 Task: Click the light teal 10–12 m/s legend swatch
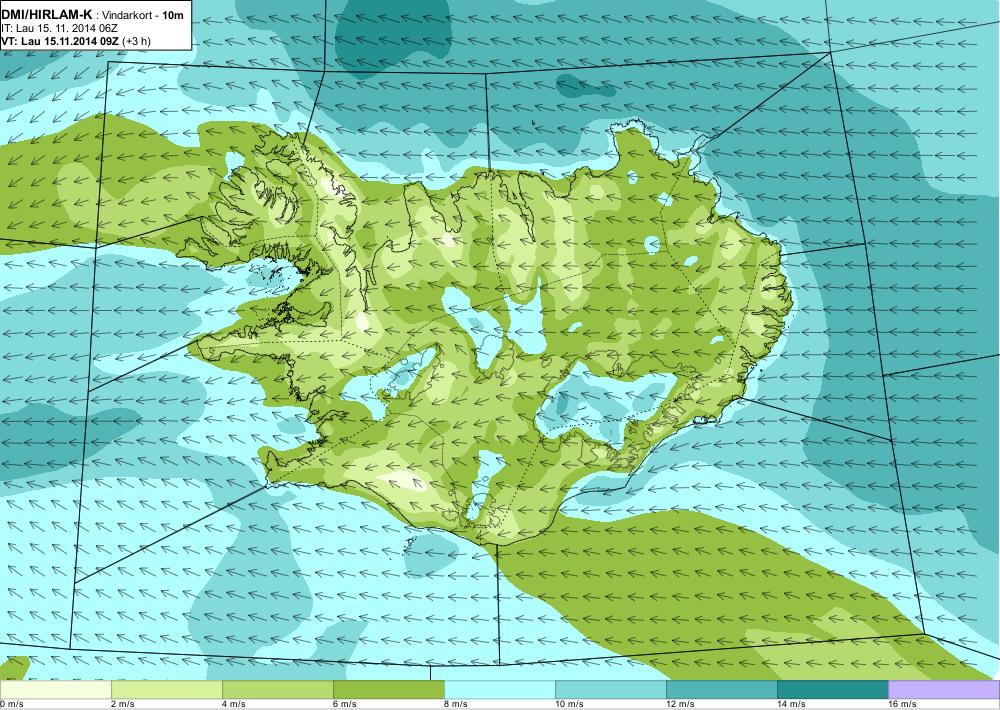click(x=610, y=690)
